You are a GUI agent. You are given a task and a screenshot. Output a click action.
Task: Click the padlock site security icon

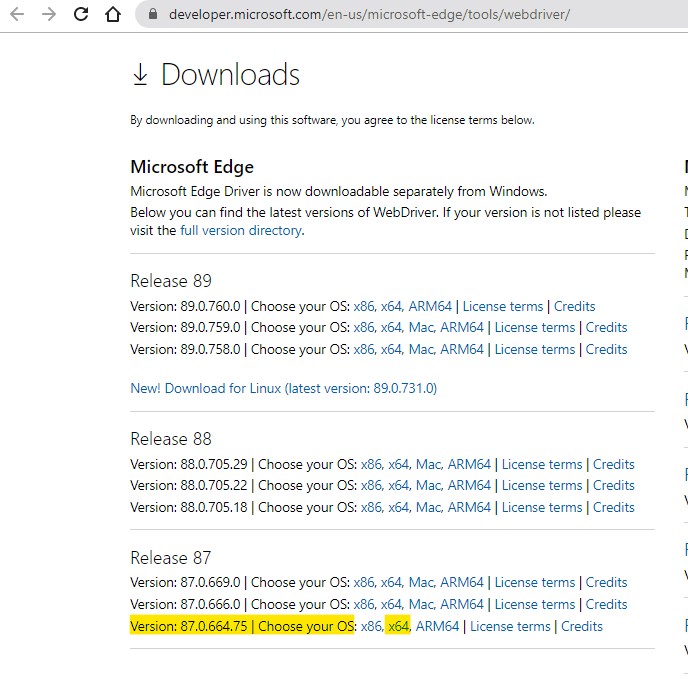click(153, 15)
